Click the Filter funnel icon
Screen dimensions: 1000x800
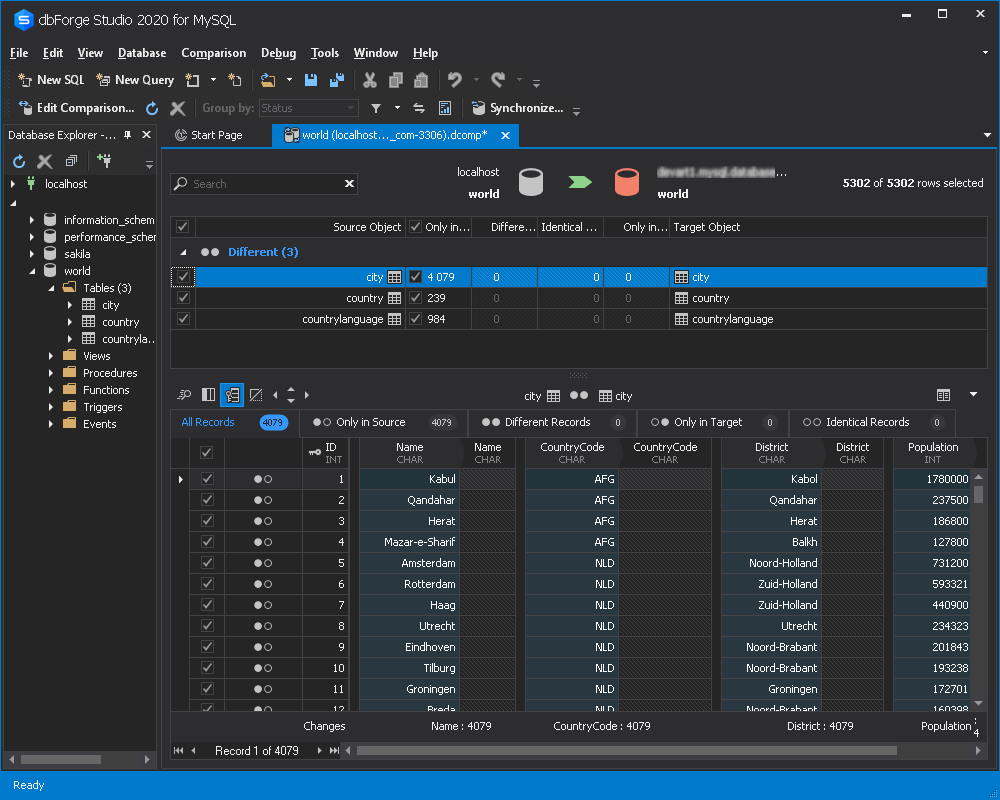pyautogui.click(x=376, y=108)
